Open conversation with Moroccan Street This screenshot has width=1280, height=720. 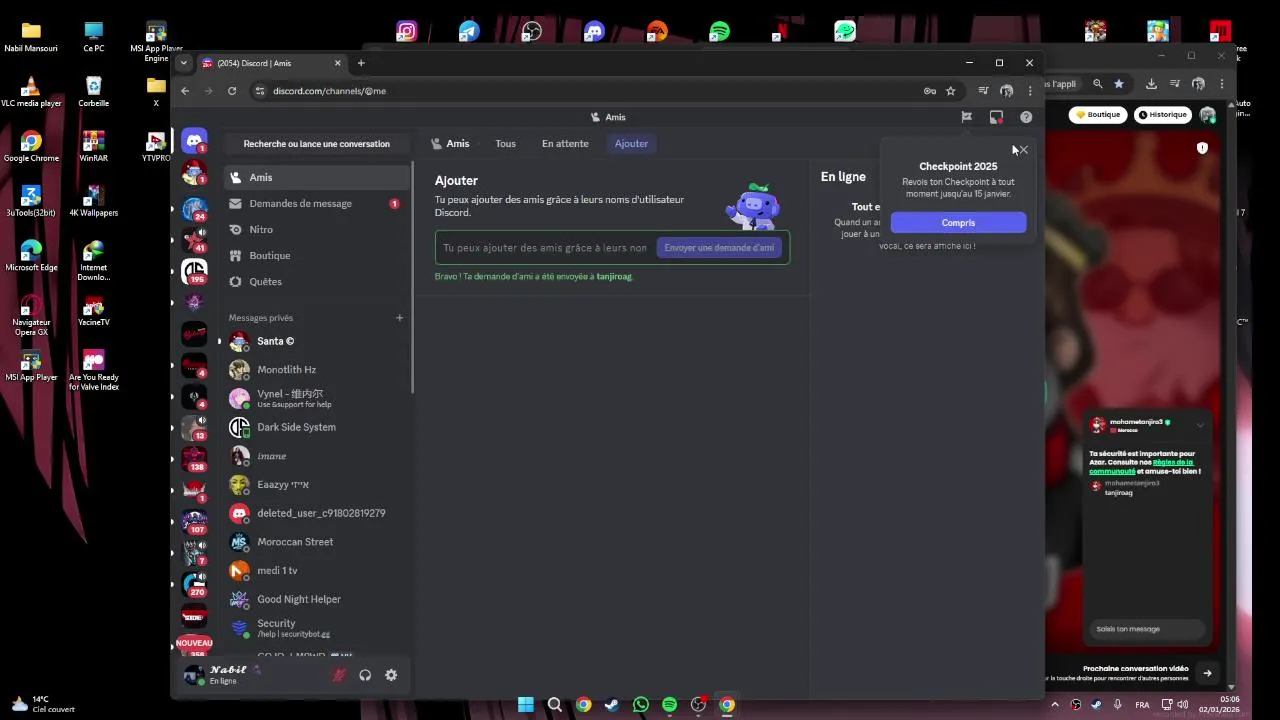point(316,542)
